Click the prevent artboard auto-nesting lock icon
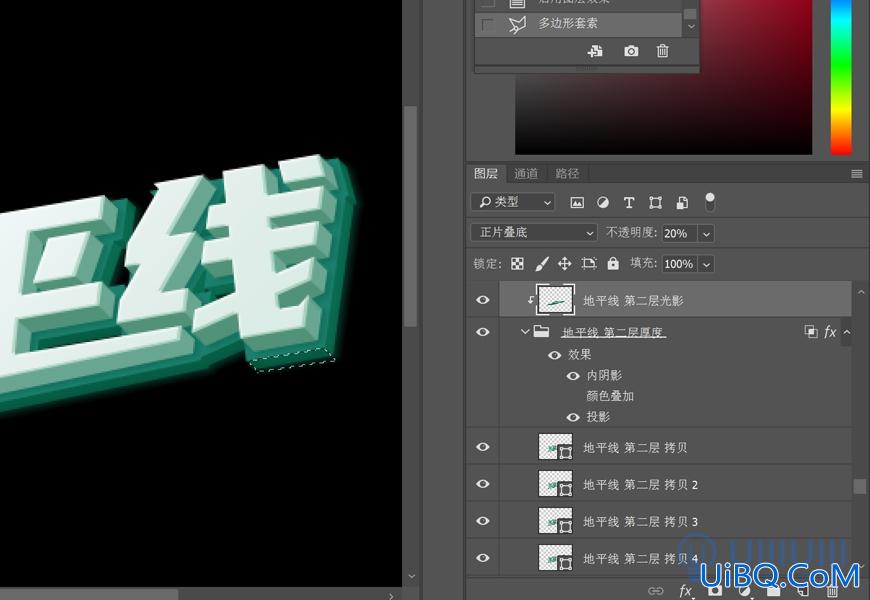 tap(589, 264)
